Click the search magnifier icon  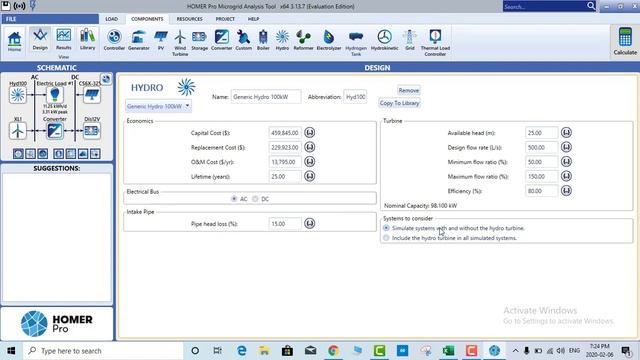(x=591, y=6)
